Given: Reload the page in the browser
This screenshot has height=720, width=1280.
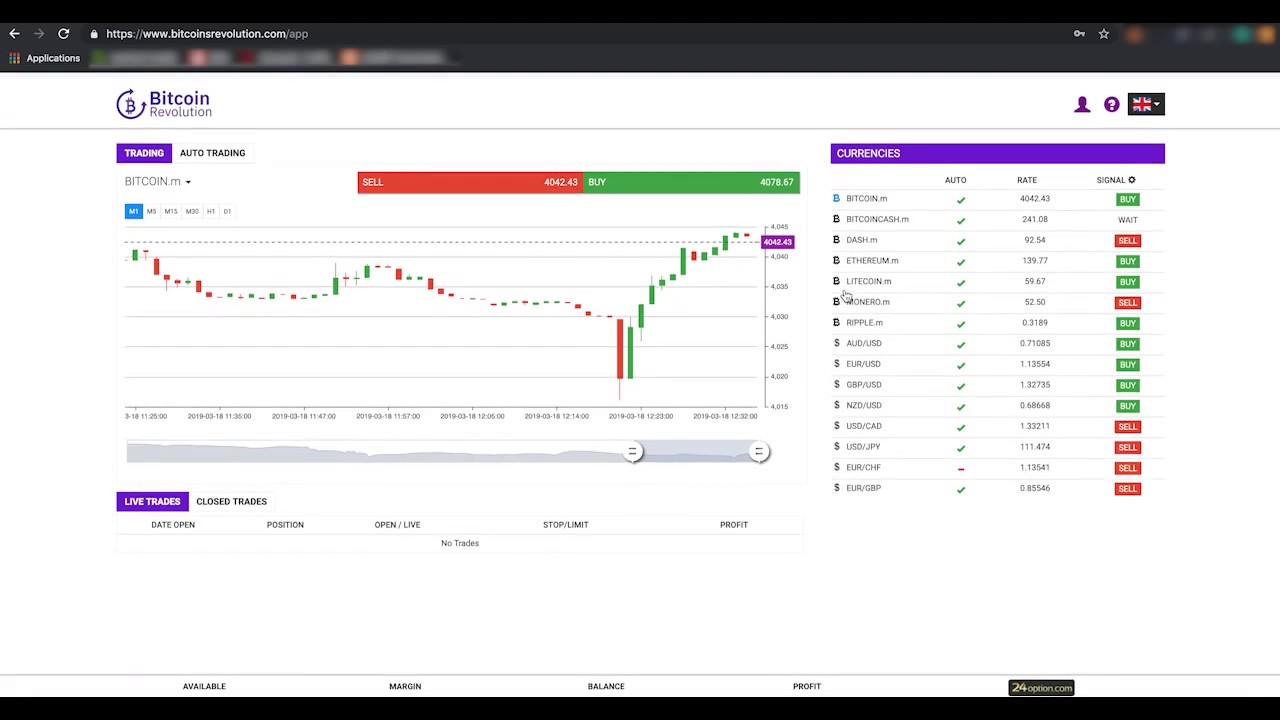Looking at the screenshot, I should coord(63,34).
